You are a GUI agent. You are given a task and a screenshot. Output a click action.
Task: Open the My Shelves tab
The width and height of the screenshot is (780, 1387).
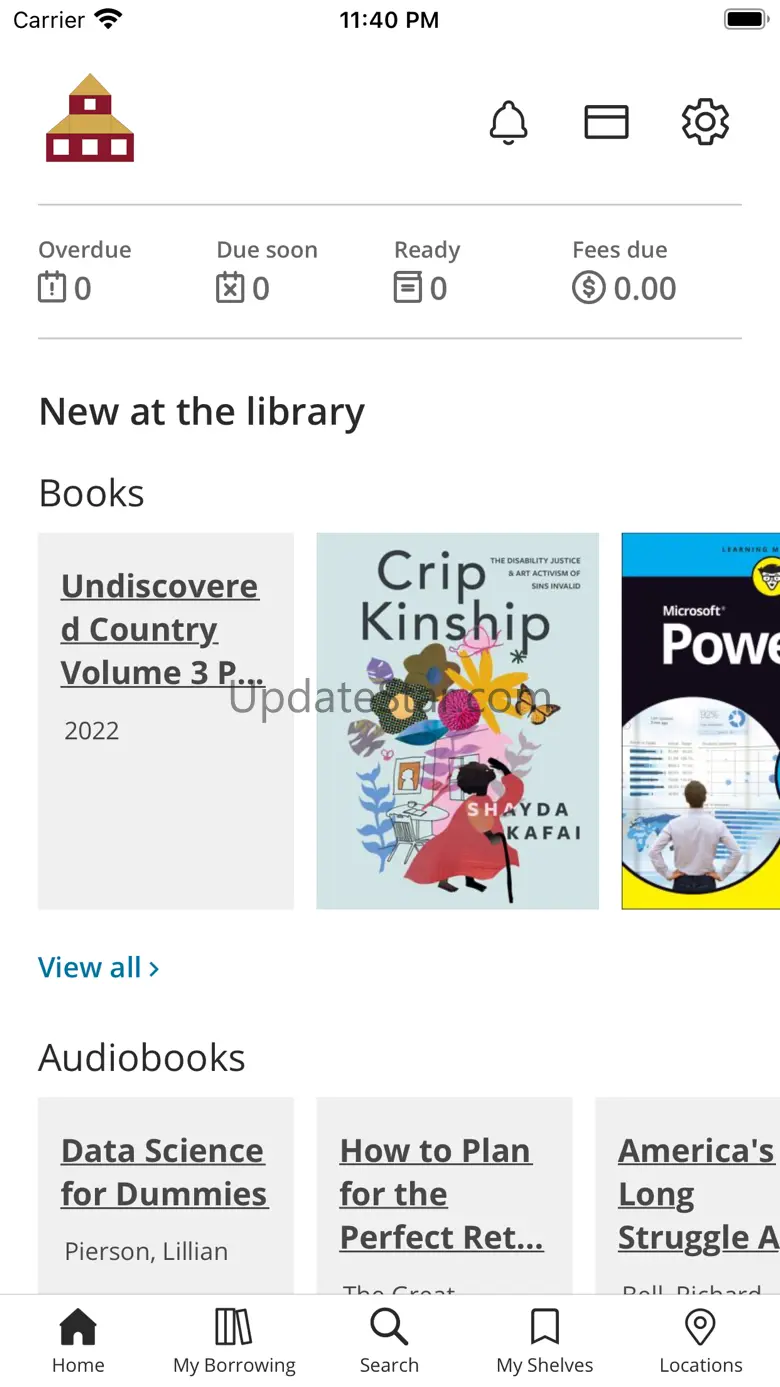point(545,1342)
